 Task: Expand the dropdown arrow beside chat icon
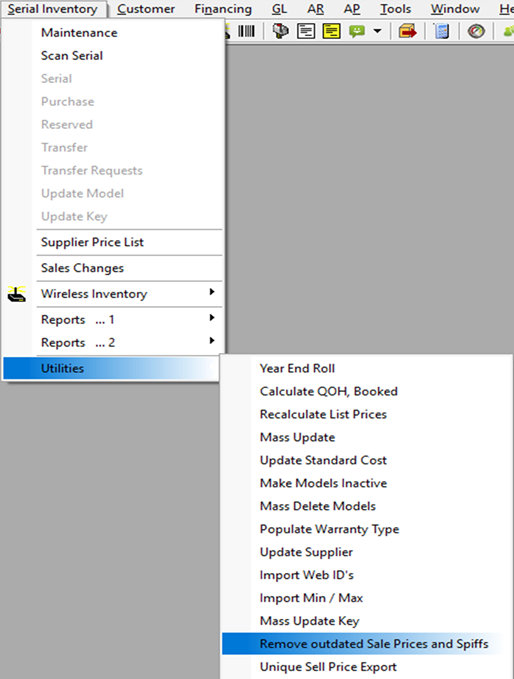(377, 31)
